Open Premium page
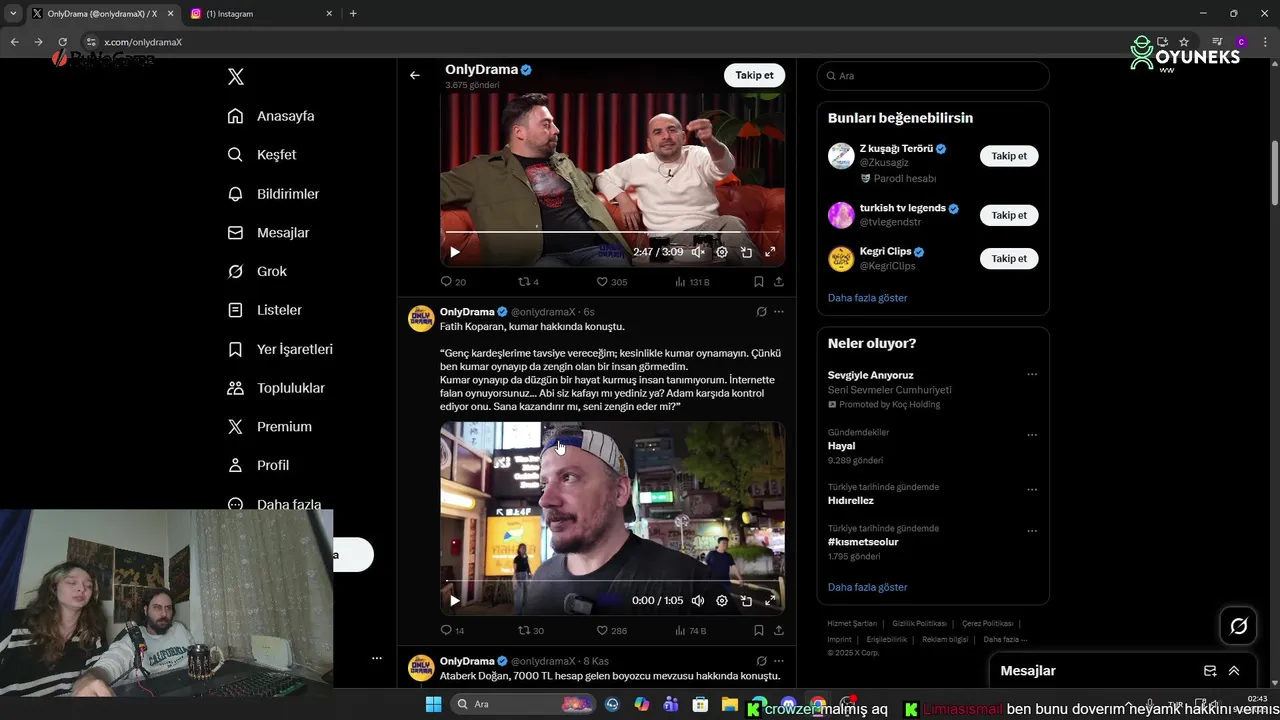The image size is (1280, 720). point(269,427)
